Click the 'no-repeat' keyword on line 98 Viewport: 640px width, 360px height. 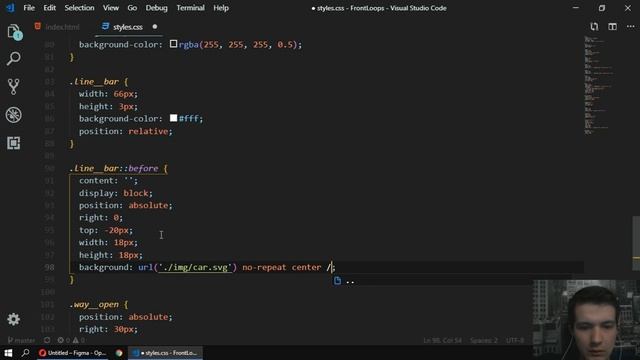264,267
